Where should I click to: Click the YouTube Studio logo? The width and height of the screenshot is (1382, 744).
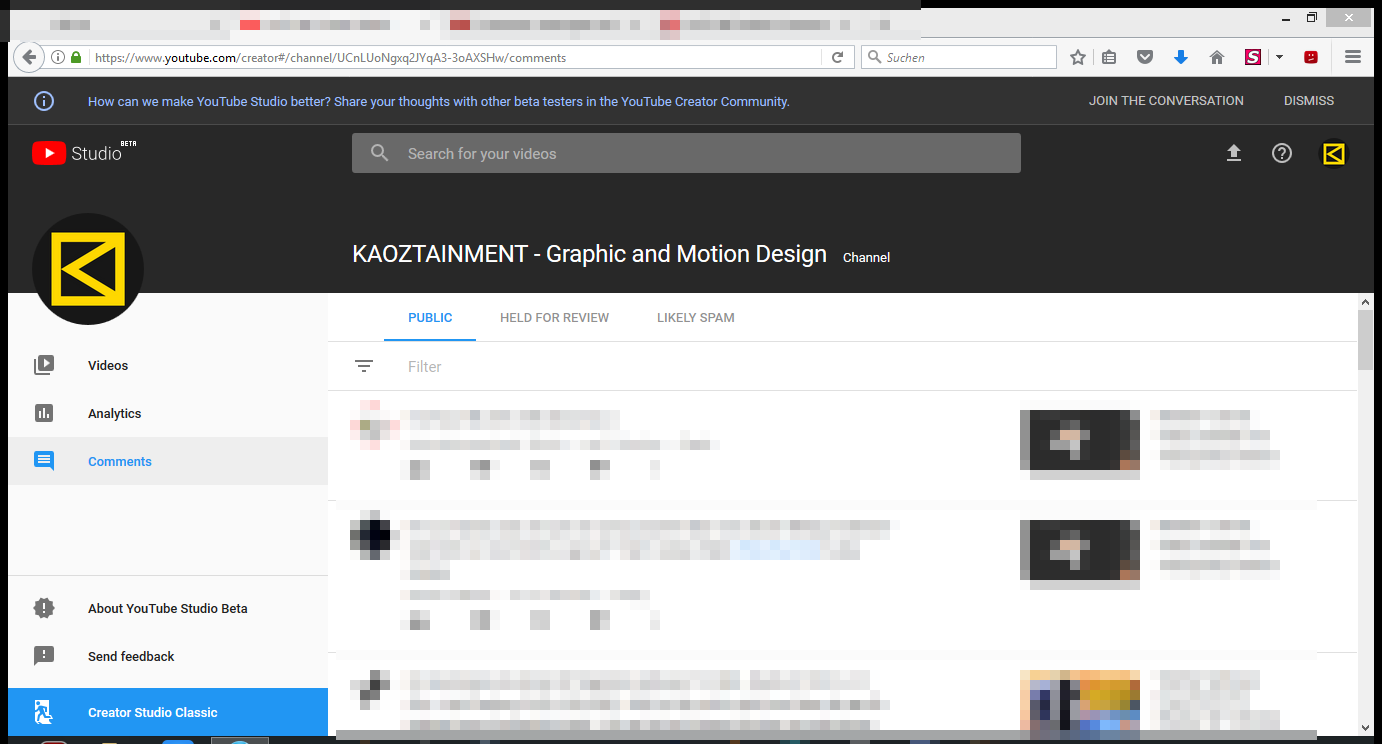coord(77,153)
